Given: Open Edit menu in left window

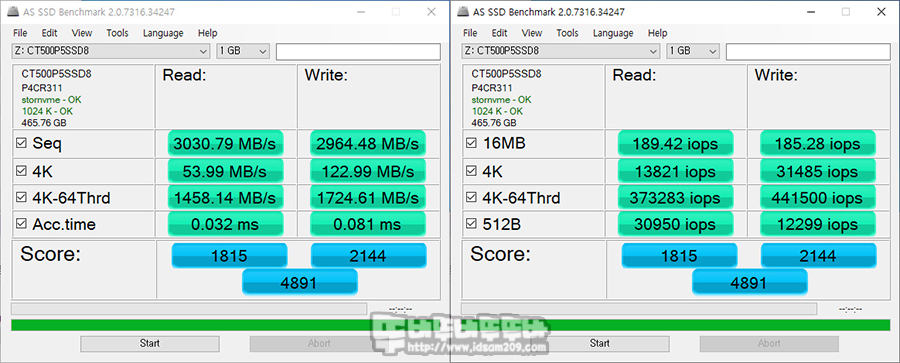Looking at the screenshot, I should [49, 33].
